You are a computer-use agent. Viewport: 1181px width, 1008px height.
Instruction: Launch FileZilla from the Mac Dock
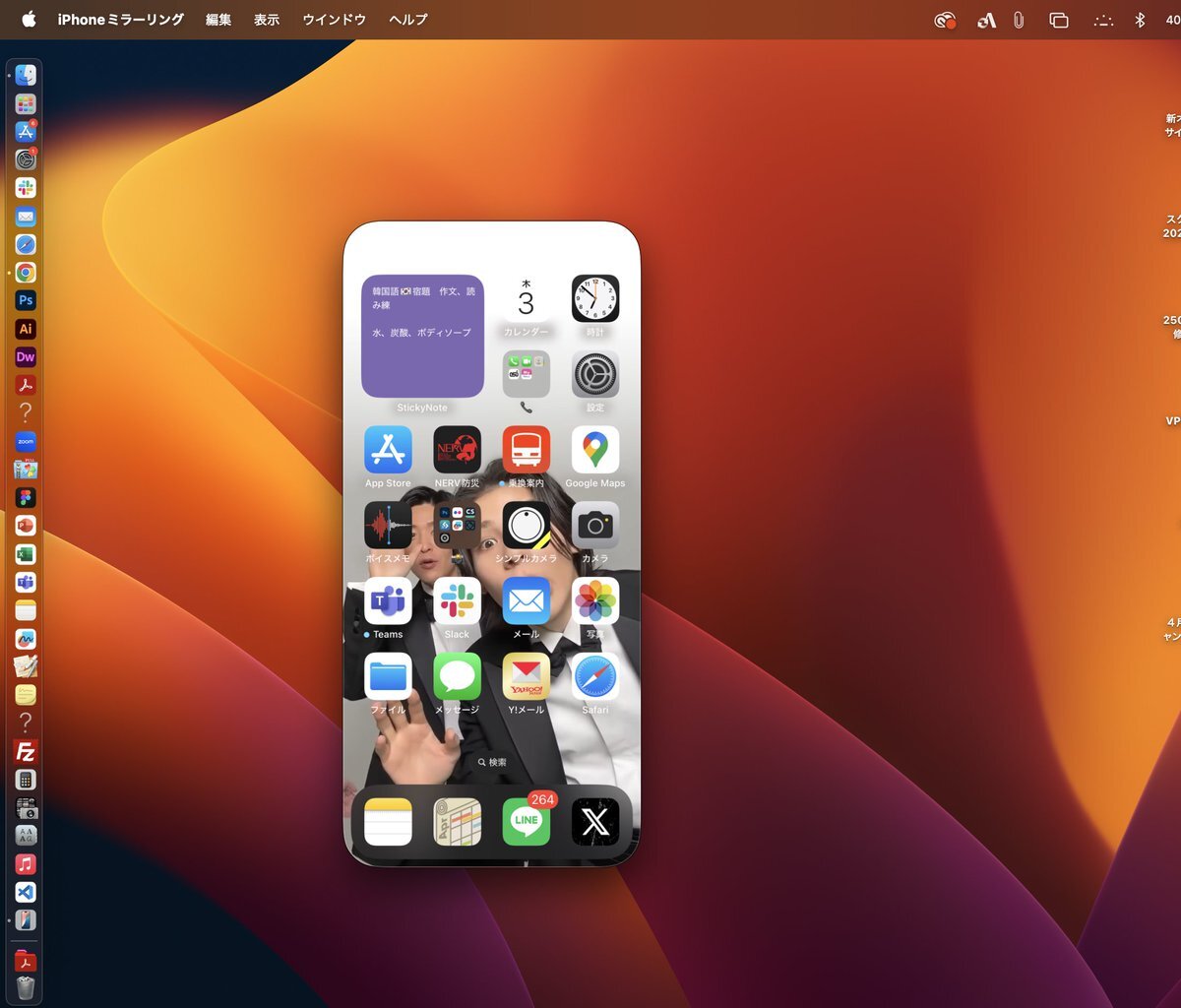click(x=26, y=752)
